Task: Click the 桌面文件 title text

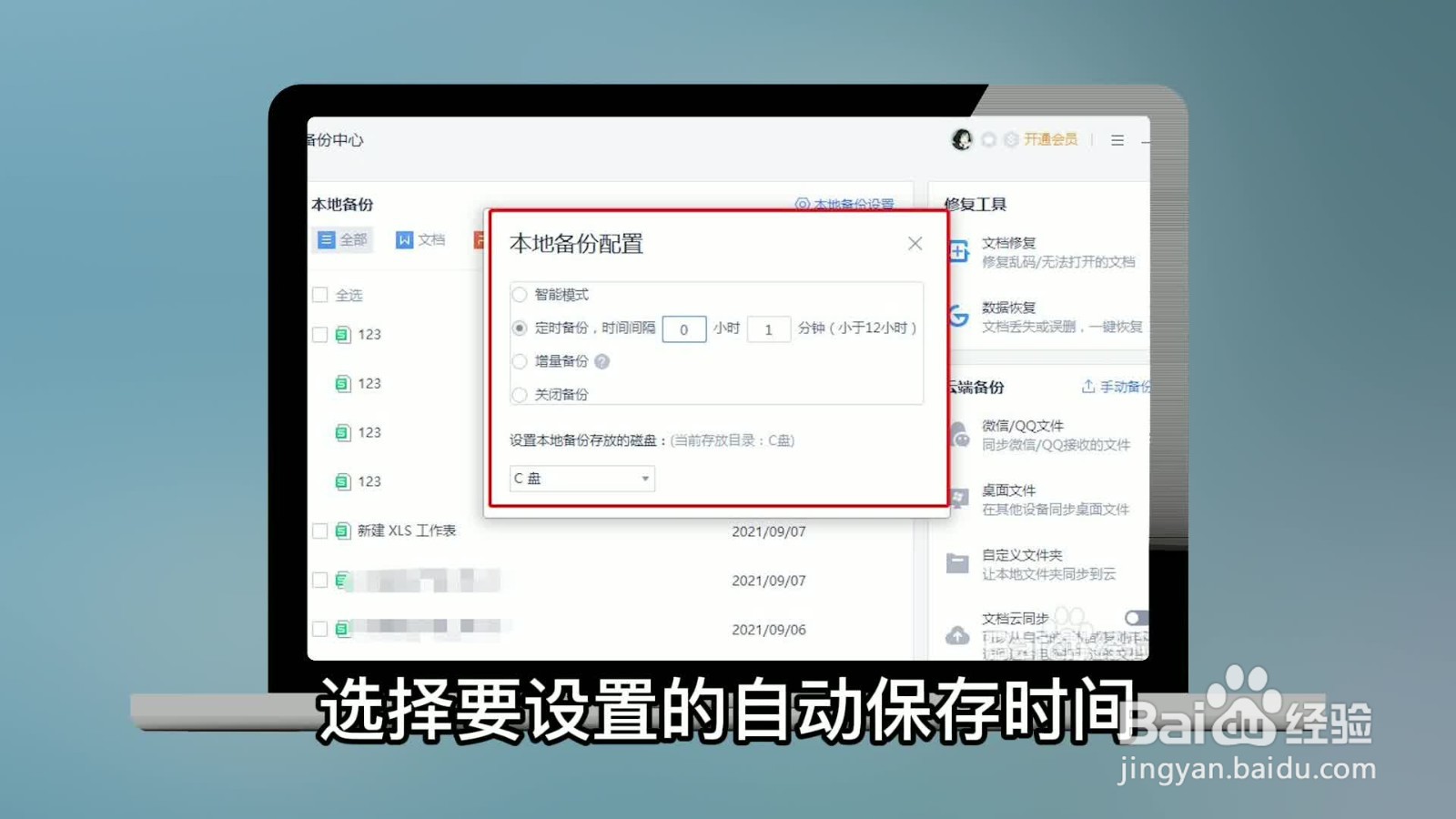Action: 1008,490
